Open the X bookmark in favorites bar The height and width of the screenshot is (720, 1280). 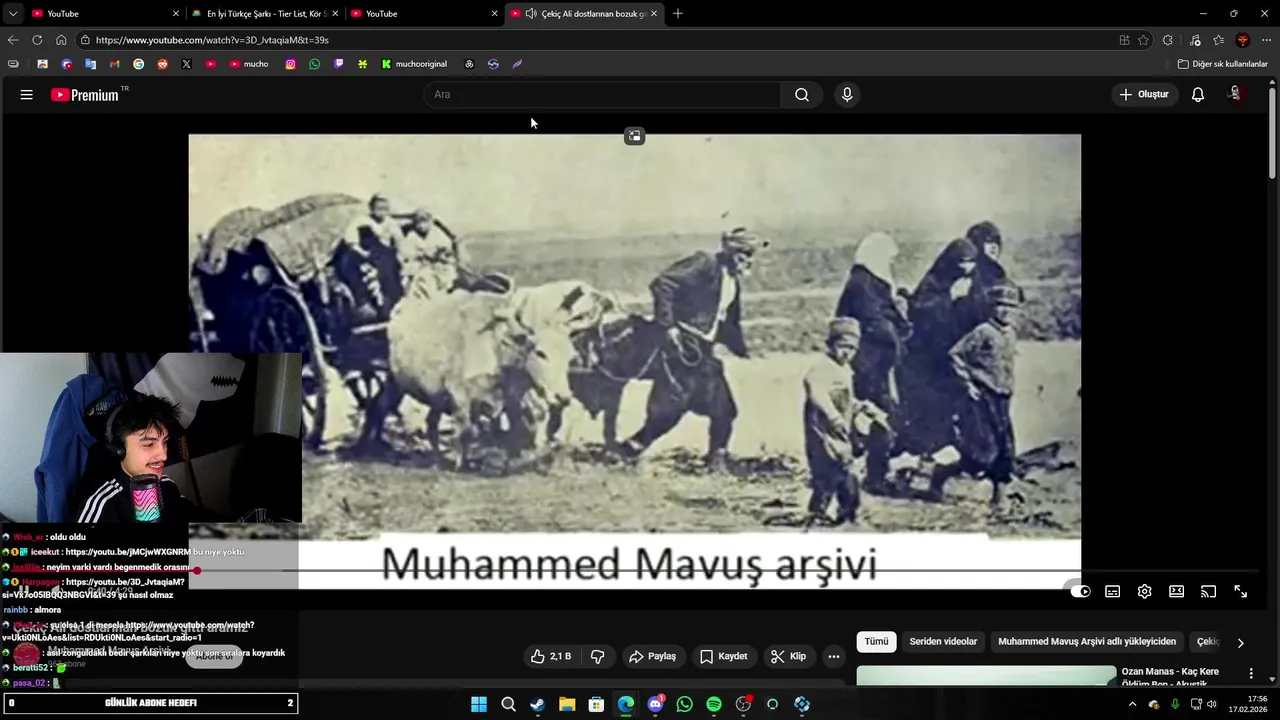coord(186,64)
